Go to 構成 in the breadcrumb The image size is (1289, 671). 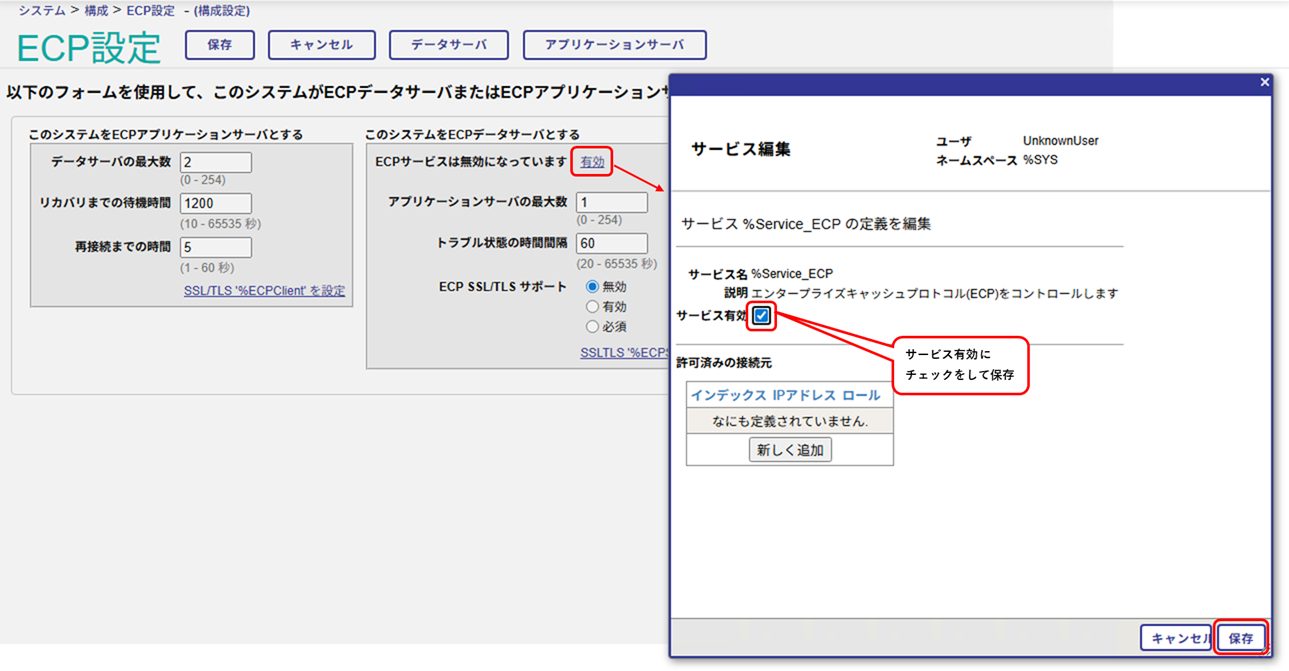(x=97, y=11)
